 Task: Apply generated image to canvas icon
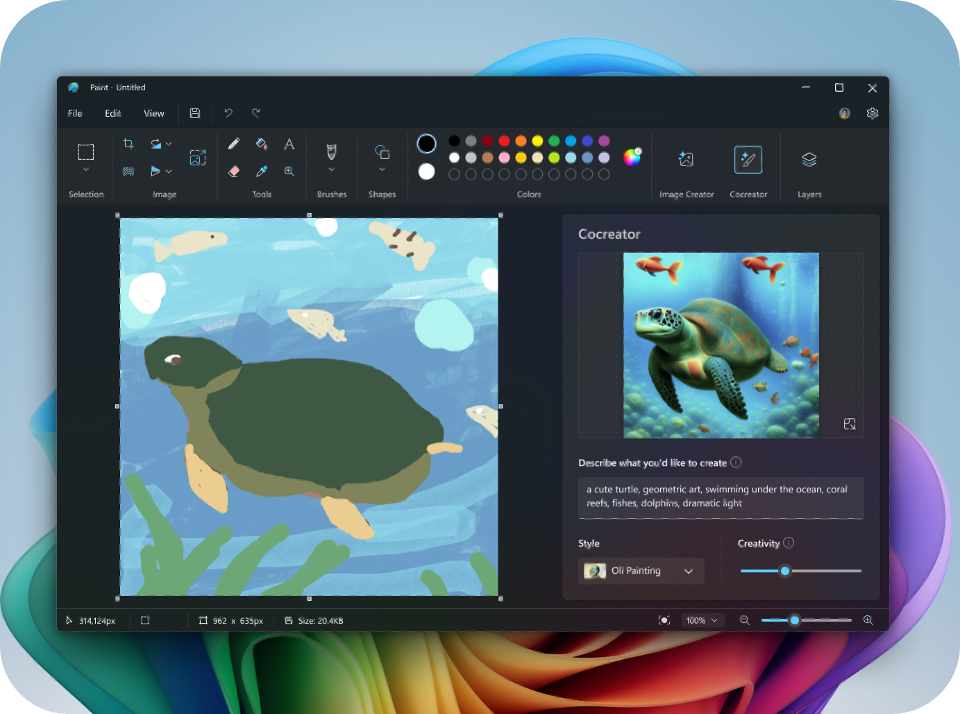(x=849, y=424)
